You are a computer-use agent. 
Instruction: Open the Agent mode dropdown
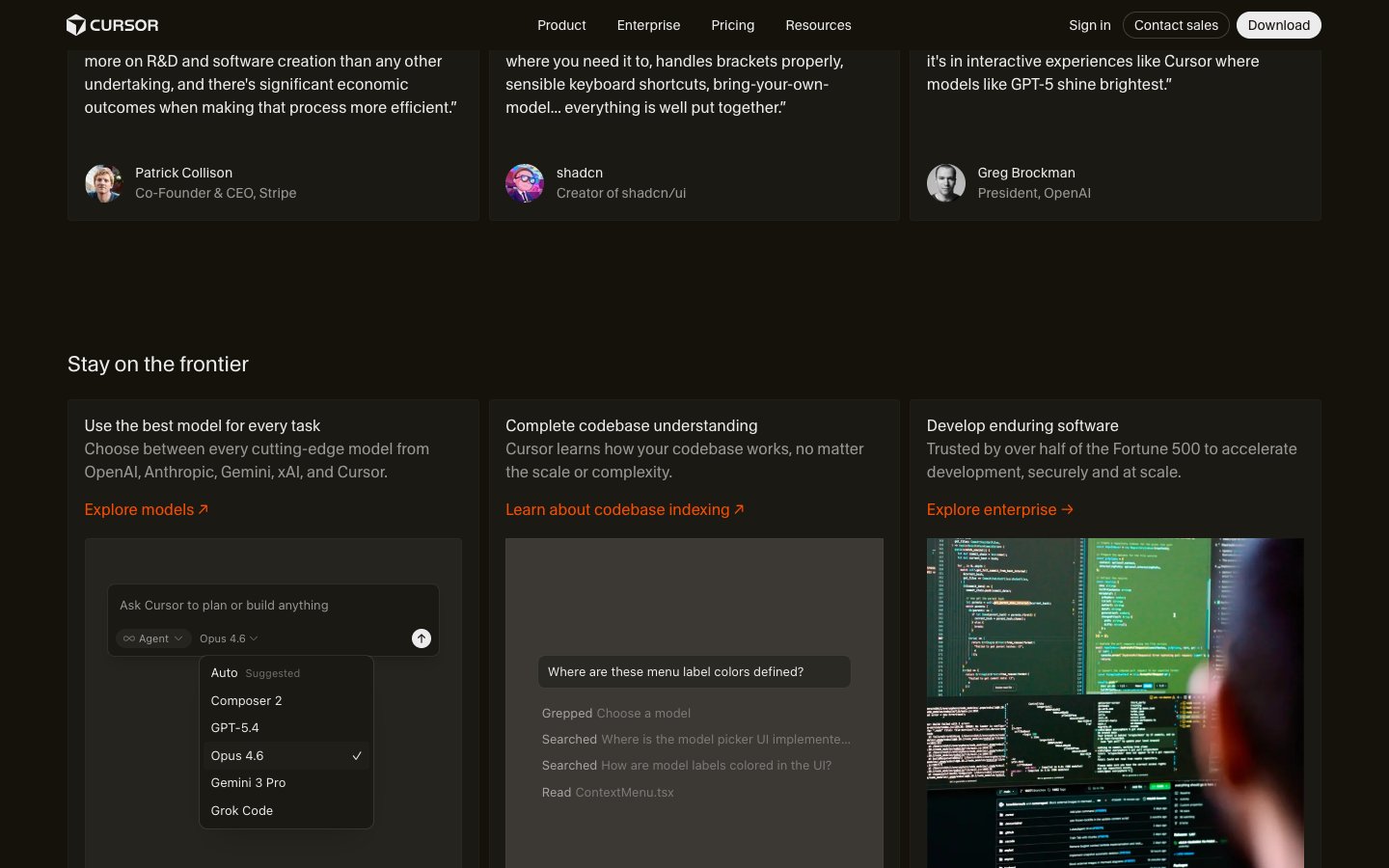153,638
